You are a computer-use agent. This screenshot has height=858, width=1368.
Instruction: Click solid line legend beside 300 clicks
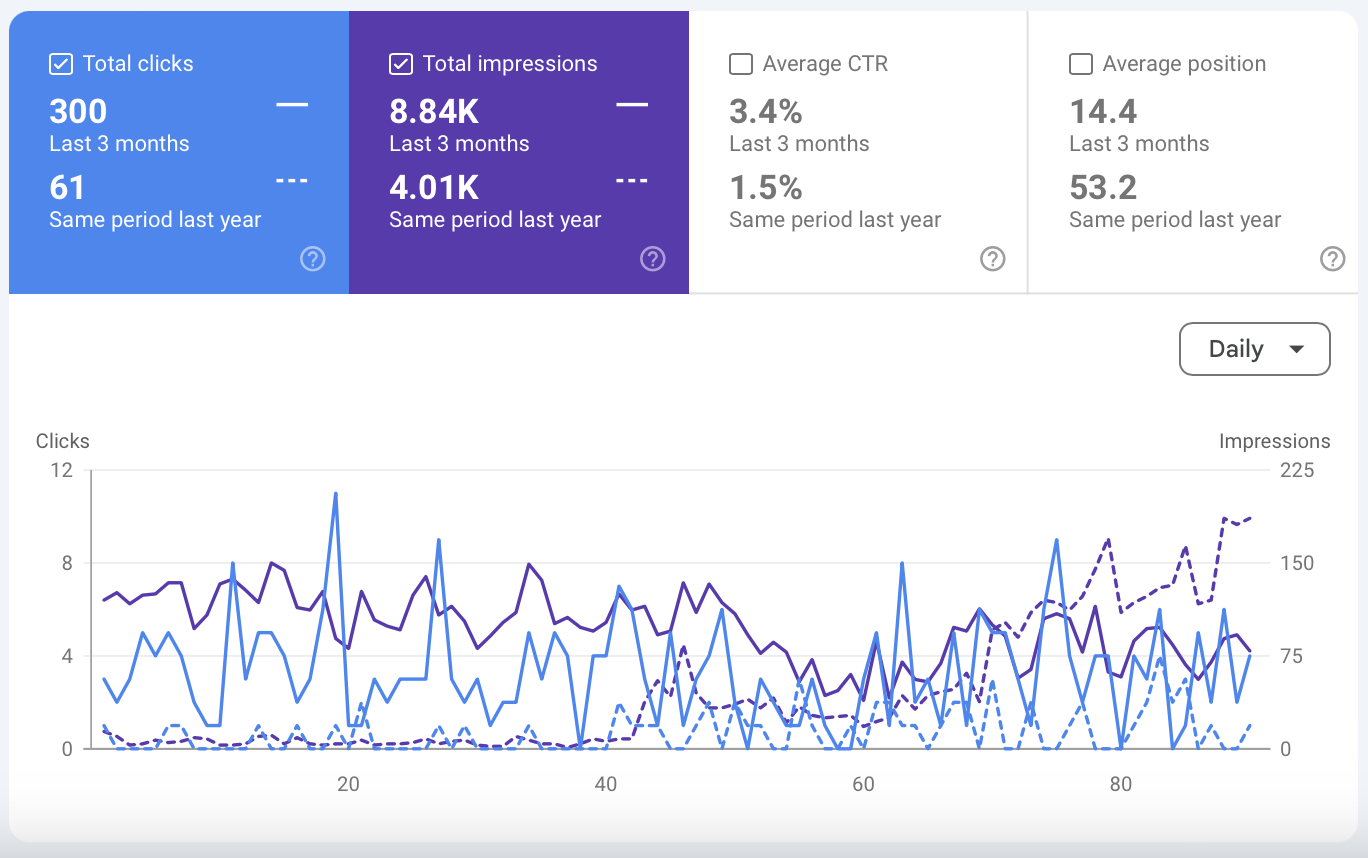[x=292, y=105]
